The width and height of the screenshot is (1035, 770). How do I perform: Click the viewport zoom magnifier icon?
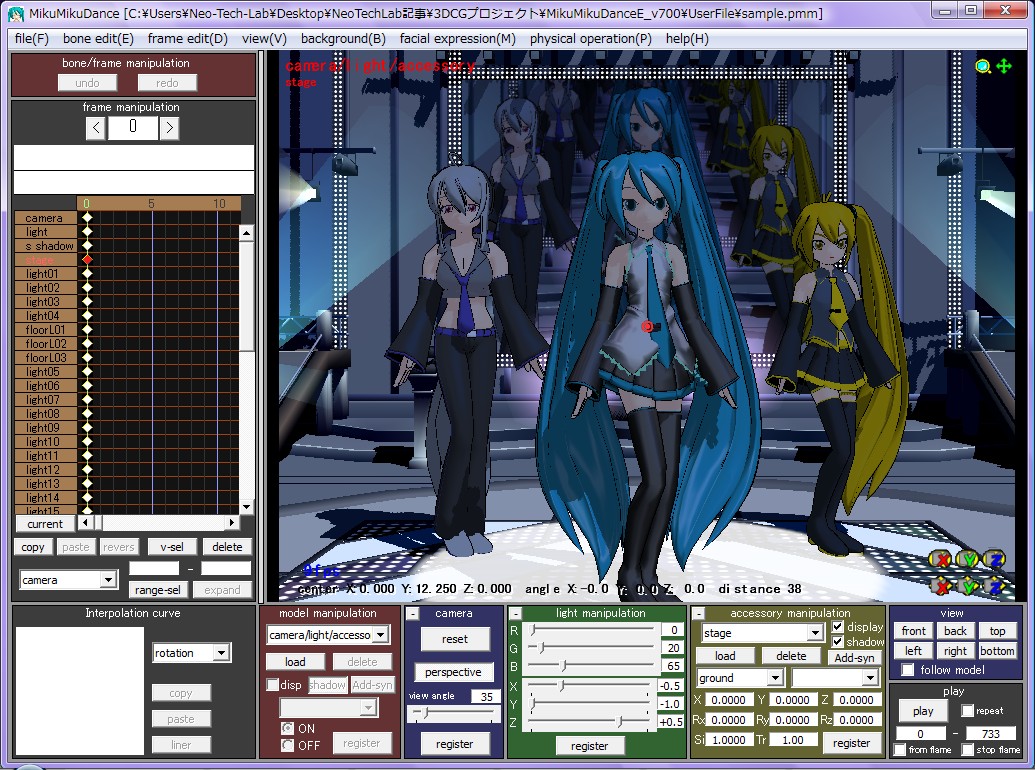[x=983, y=66]
